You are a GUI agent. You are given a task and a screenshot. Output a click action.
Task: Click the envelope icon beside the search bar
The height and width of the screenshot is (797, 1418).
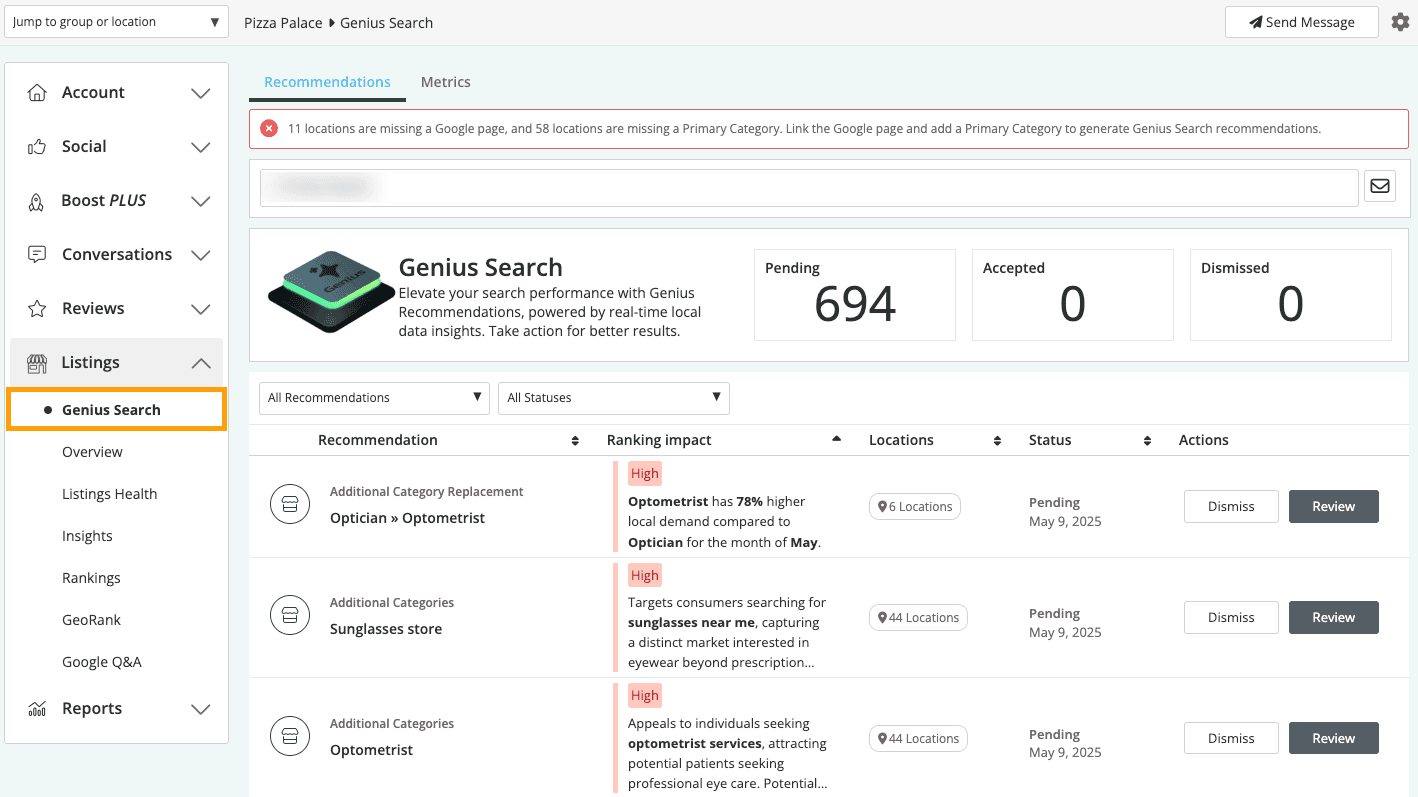[1380, 186]
